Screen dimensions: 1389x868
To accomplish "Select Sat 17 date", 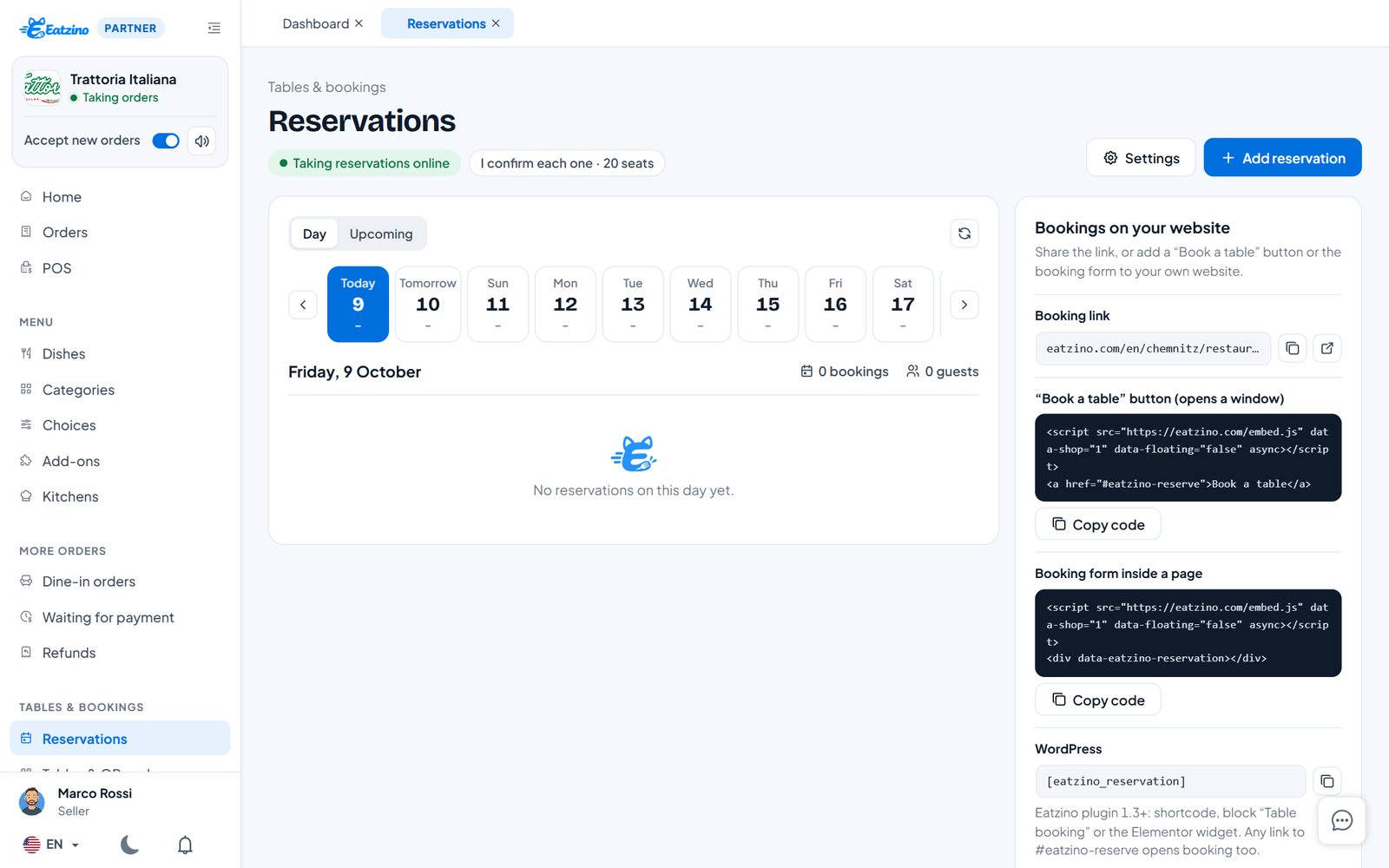I will pos(903,304).
